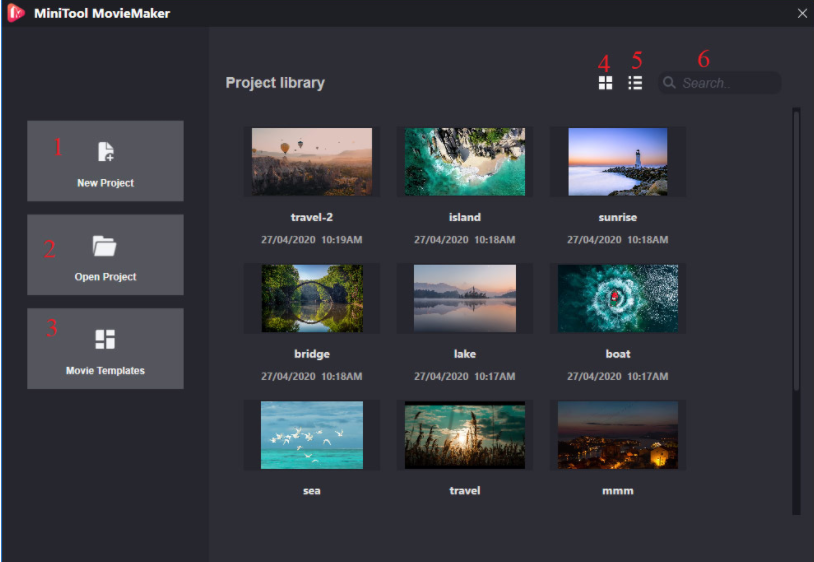Open the mmm project thumbnail

(x=618, y=435)
